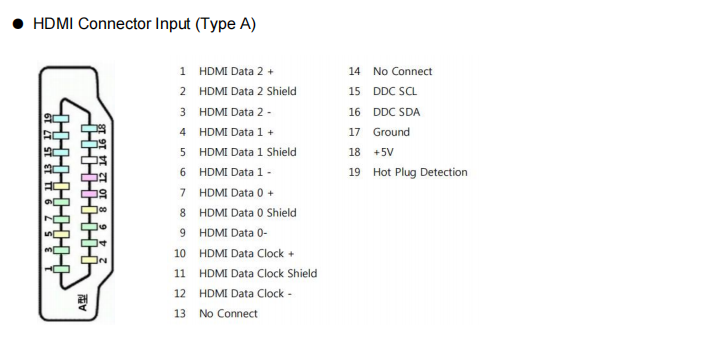
Task: Click the HDMI Connector Input (Type A) heading
Action: 144,24
